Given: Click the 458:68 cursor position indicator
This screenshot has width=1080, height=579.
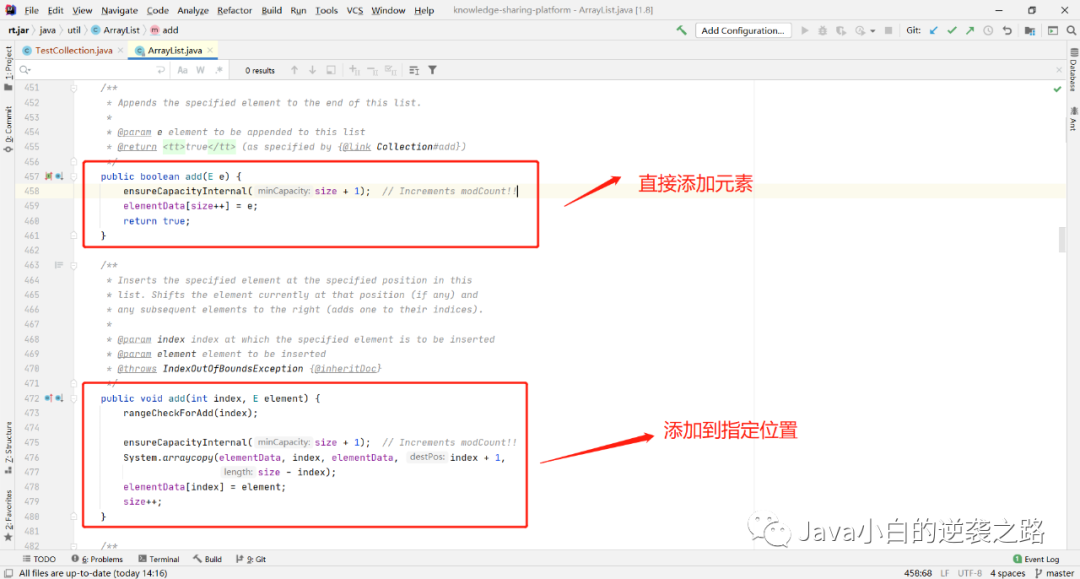Looking at the screenshot, I should point(917,573).
